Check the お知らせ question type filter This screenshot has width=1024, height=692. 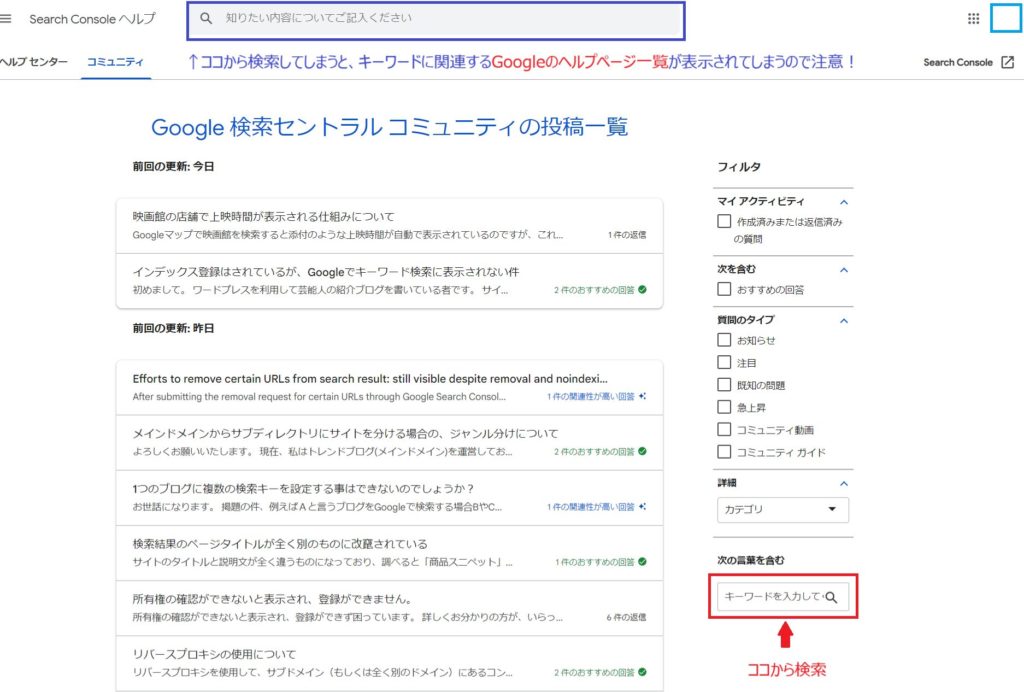724,340
